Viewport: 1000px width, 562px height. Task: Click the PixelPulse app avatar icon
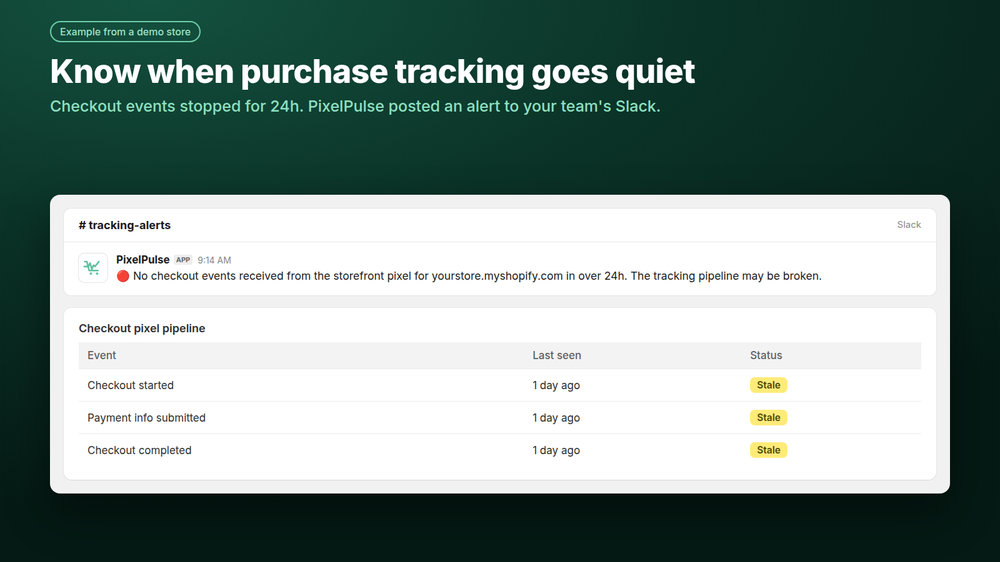click(x=93, y=267)
